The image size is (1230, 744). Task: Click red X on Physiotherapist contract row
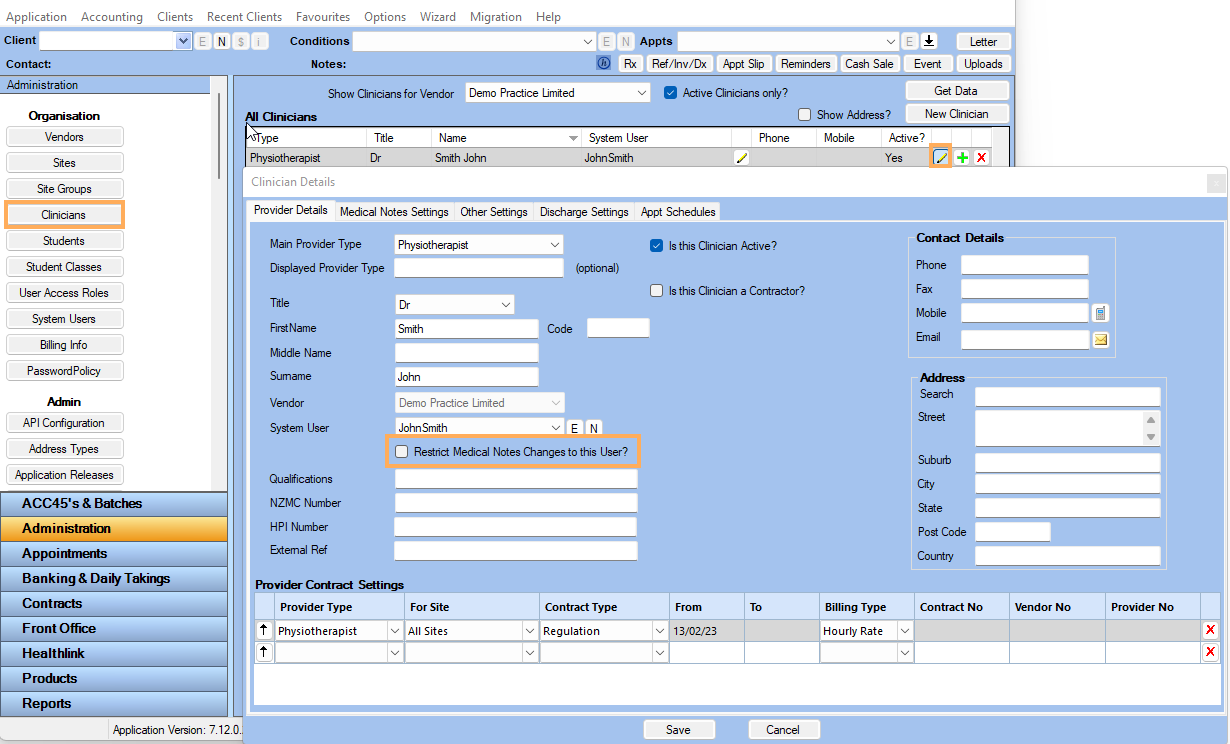pos(1210,630)
